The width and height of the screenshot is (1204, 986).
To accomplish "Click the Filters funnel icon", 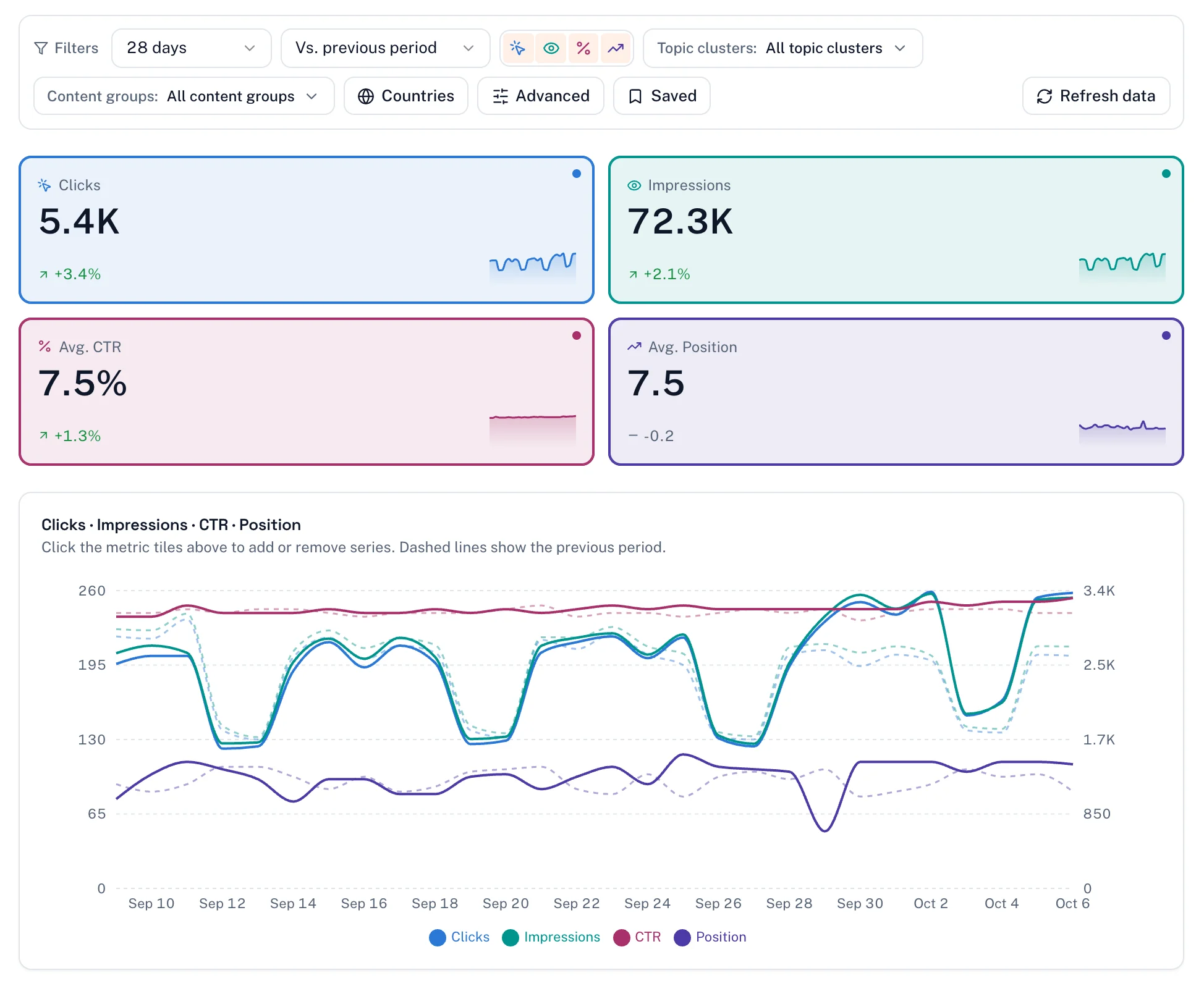I will coord(41,48).
